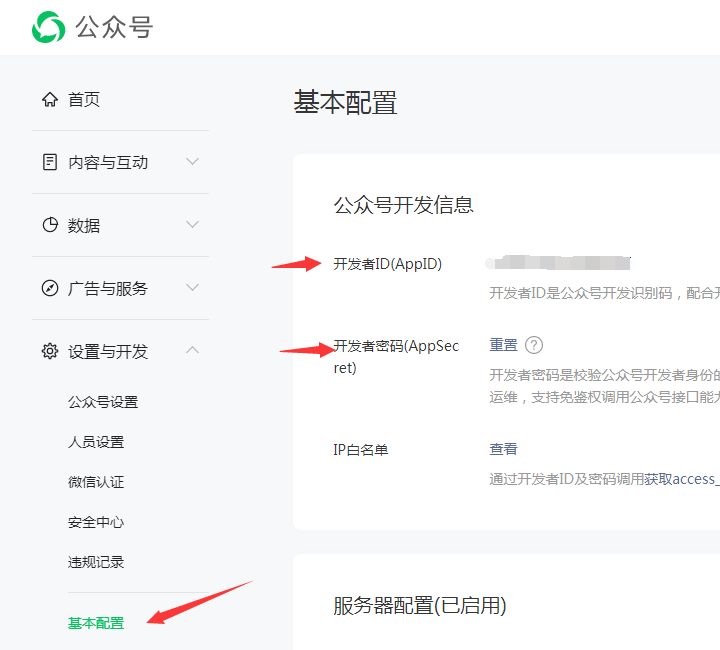Open the 公众号设置 submenu item
Screen dimensions: 720x650
click(x=103, y=402)
